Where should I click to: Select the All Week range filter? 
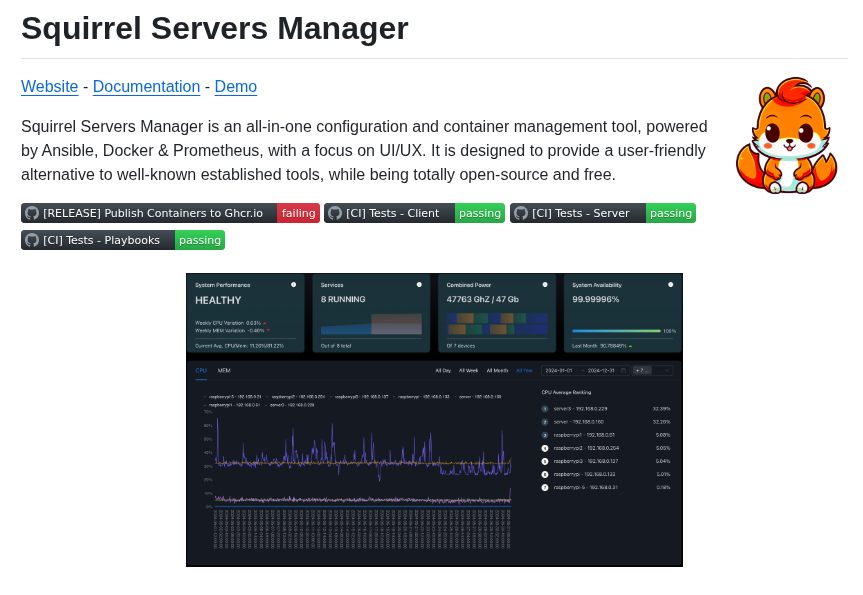tap(468, 370)
